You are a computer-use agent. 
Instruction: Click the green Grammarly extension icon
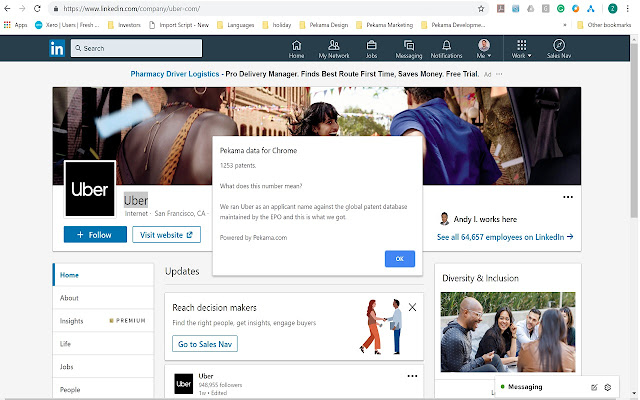click(561, 9)
